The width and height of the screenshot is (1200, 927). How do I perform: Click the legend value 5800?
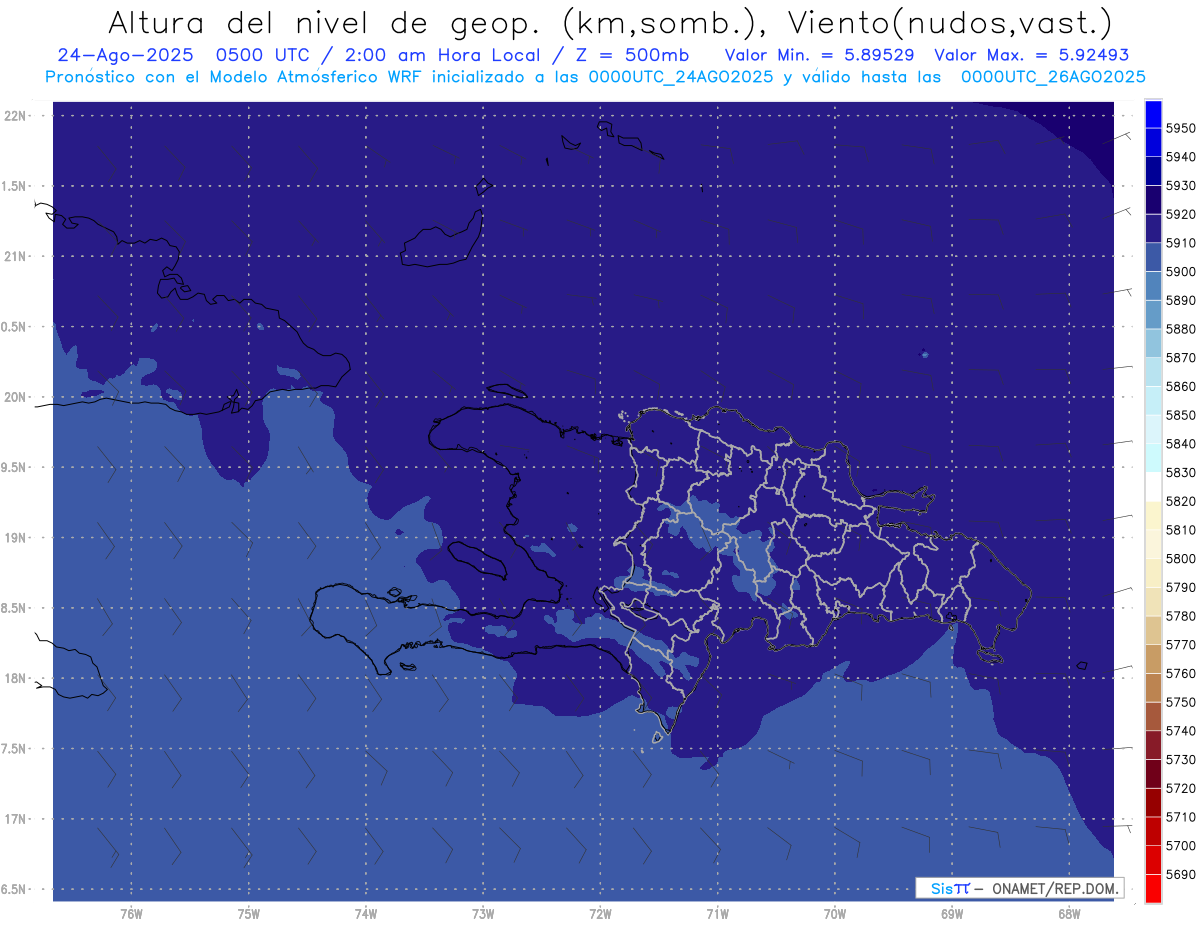pos(1180,558)
